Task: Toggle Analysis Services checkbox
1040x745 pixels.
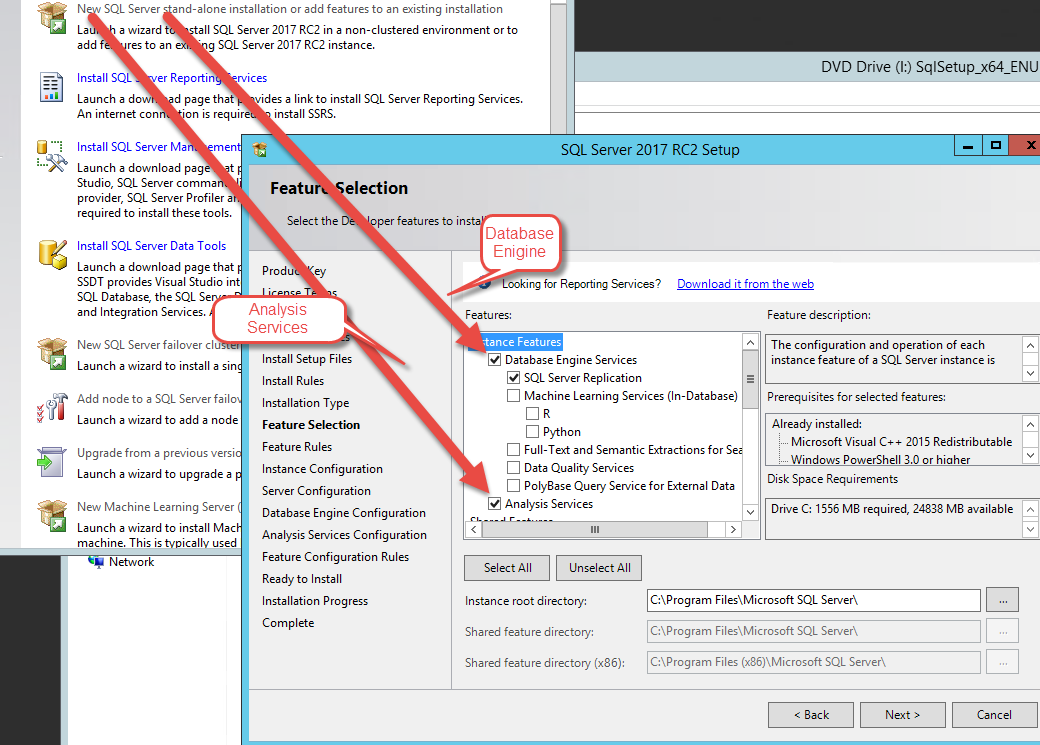Action: (495, 504)
